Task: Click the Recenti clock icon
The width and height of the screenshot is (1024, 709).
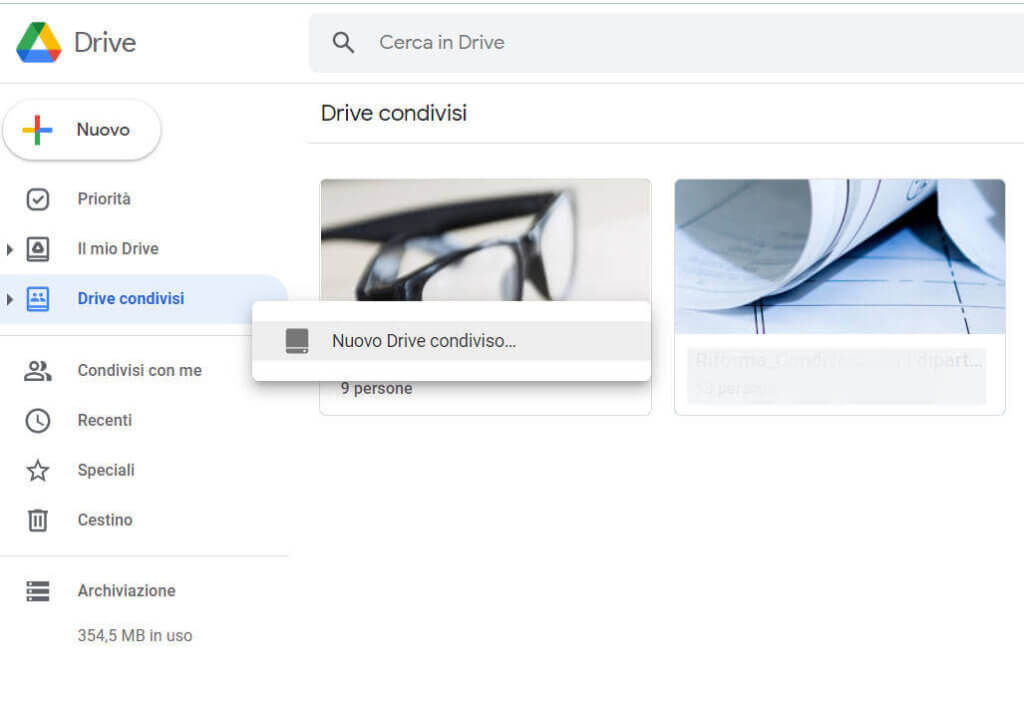Action: [38, 421]
